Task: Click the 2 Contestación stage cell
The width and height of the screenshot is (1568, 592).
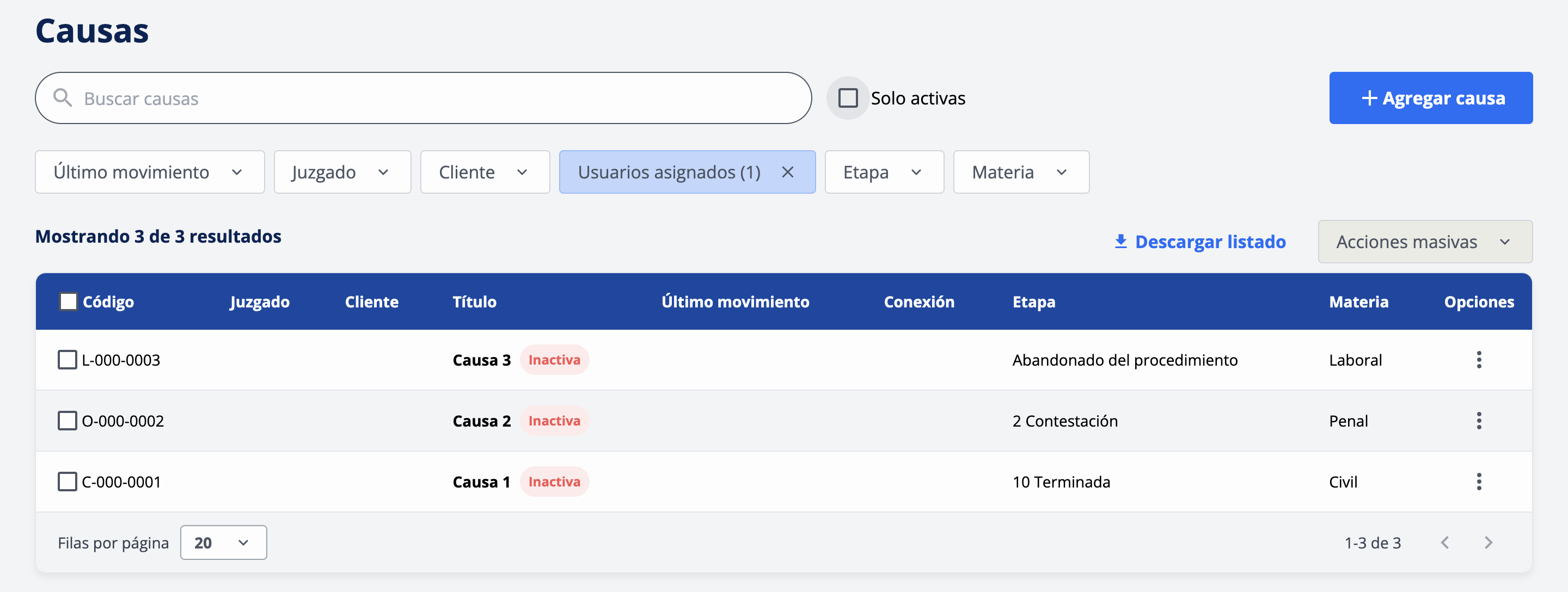Action: pos(1064,421)
